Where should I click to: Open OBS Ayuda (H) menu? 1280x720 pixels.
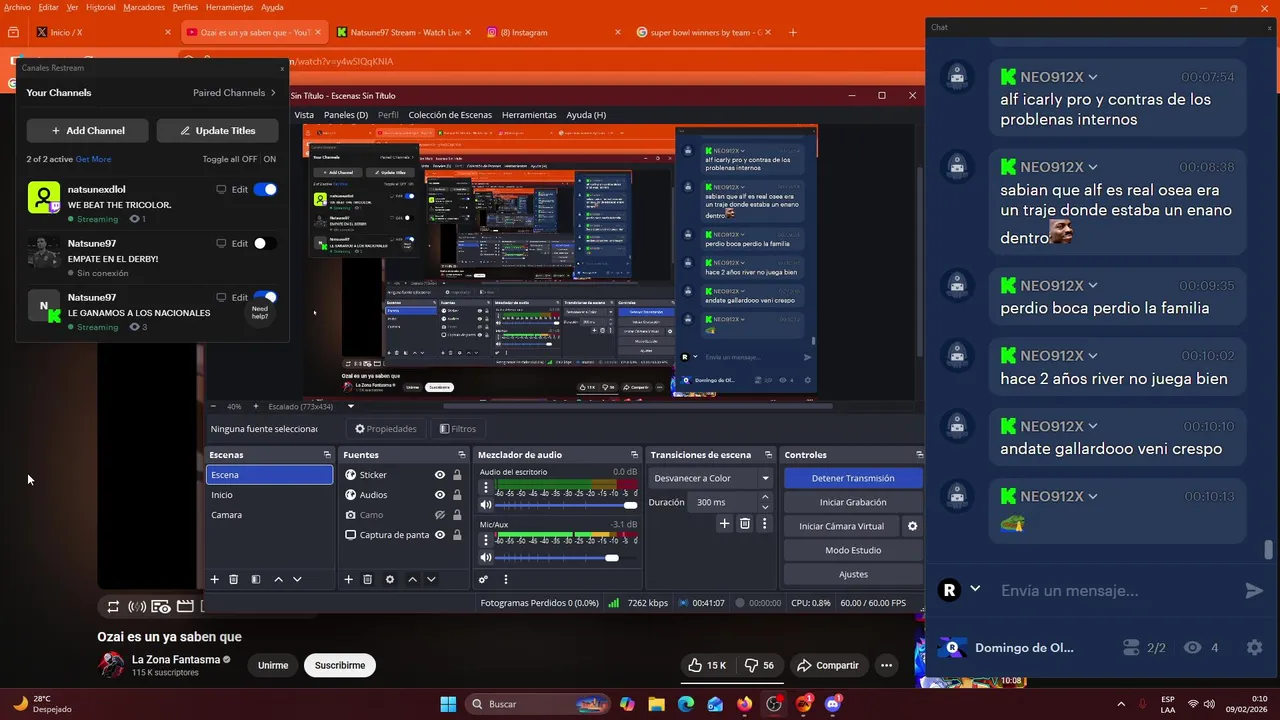point(586,115)
